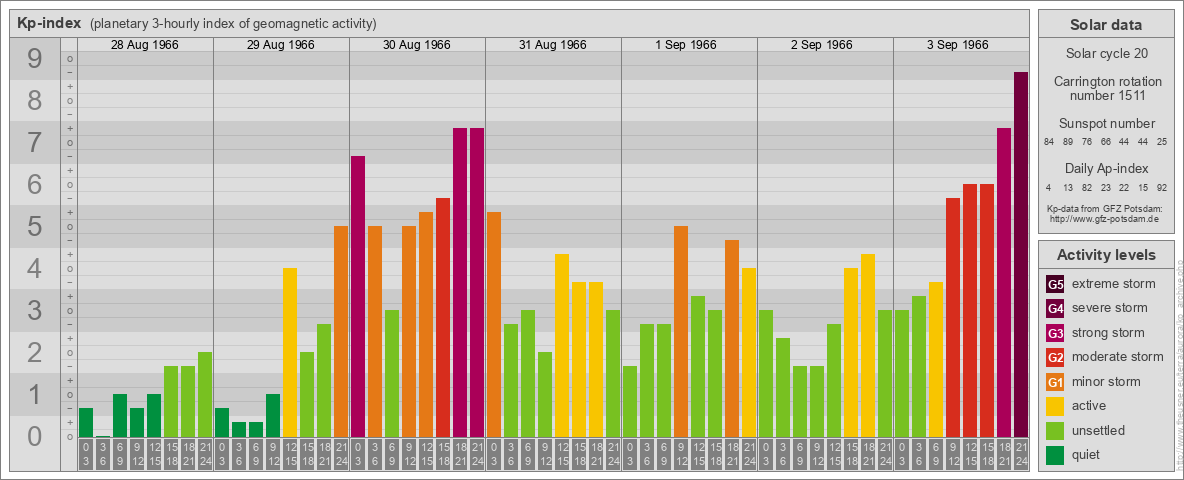Click the 'Daily Ap-index' label
Image resolution: width=1184 pixels, height=480 pixels.
pyautogui.click(x=1106, y=168)
